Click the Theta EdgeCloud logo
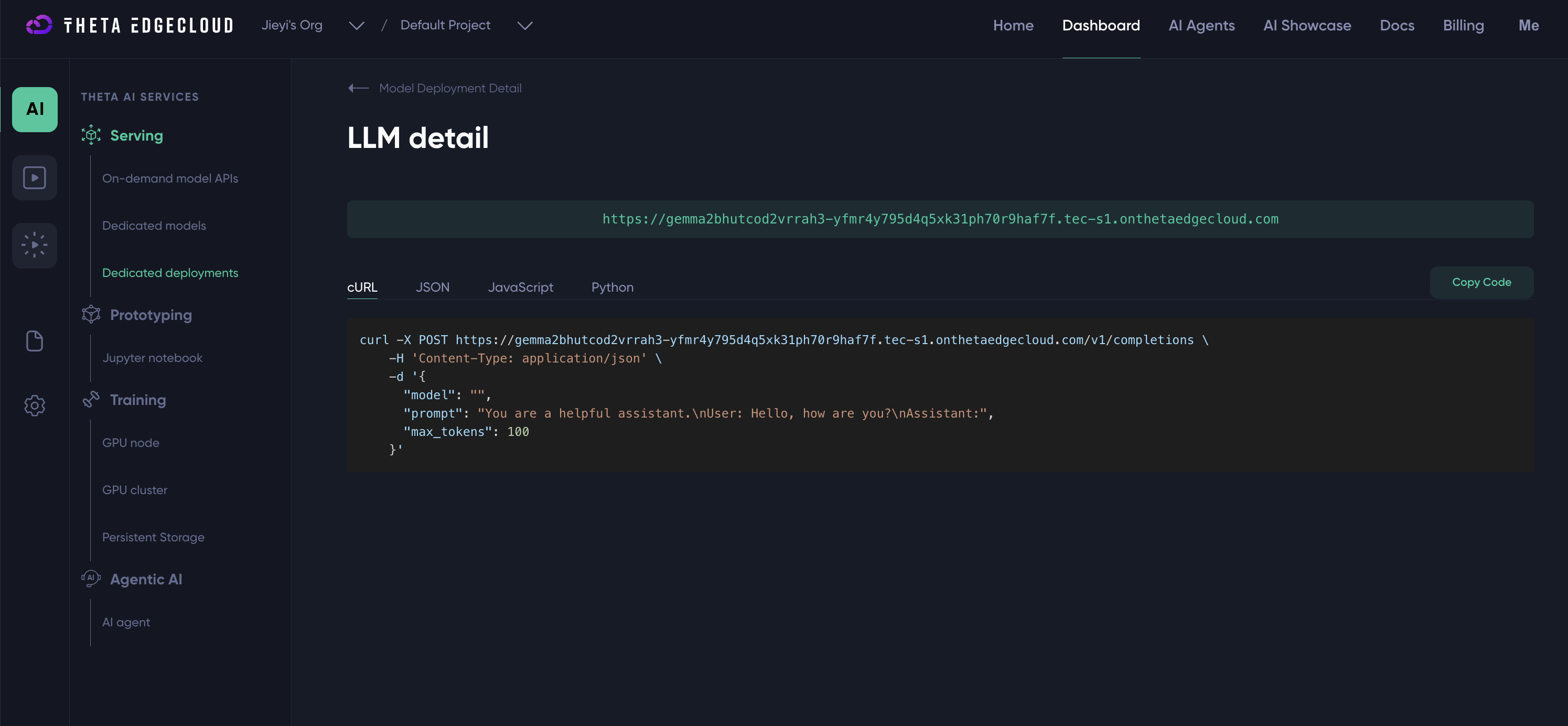1568x726 pixels. [130, 25]
